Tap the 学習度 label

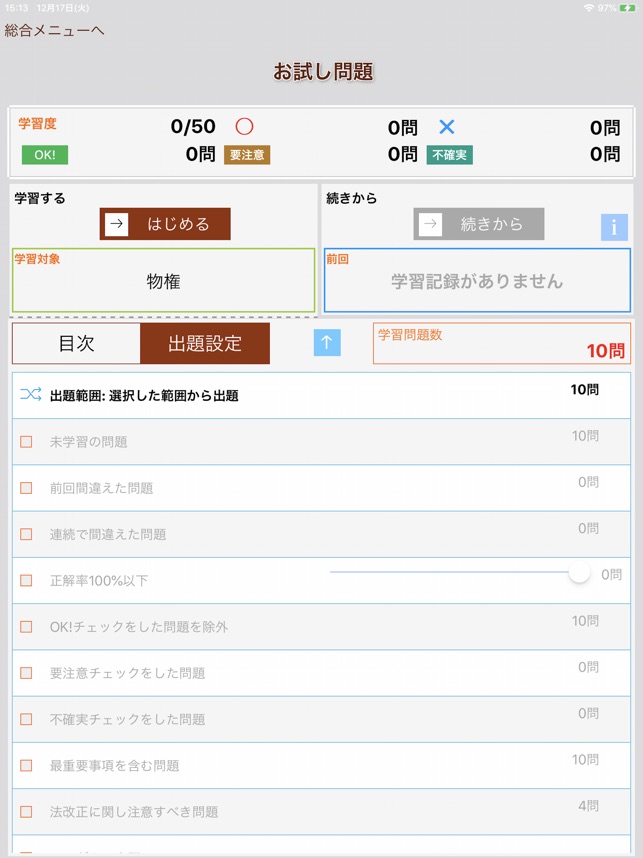tap(37, 124)
